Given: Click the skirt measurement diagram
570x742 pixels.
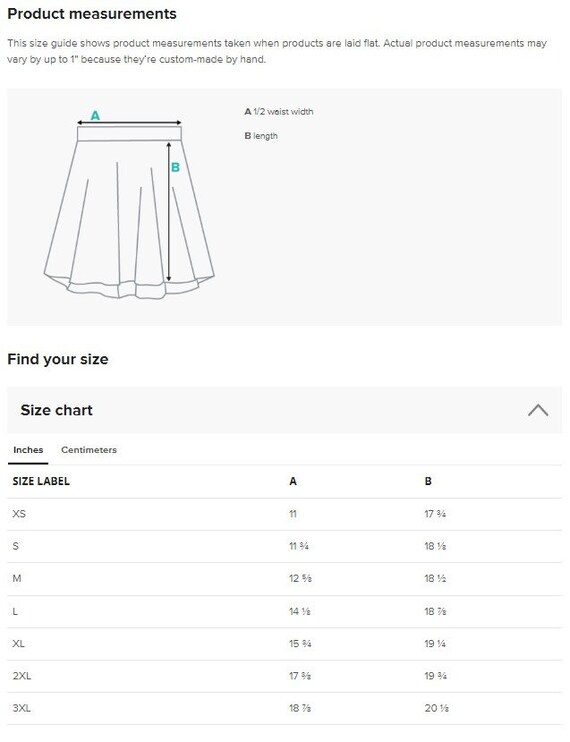Looking at the screenshot, I should [129, 204].
